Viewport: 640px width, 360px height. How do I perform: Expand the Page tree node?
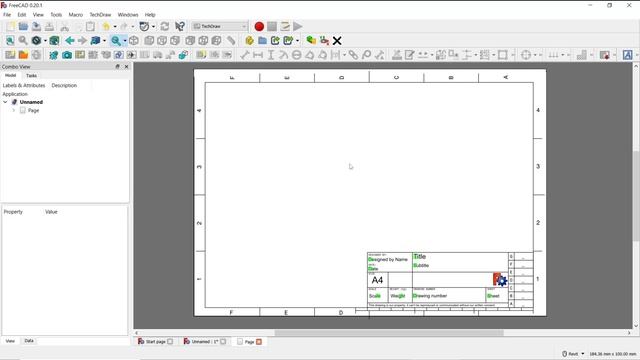pos(13,110)
